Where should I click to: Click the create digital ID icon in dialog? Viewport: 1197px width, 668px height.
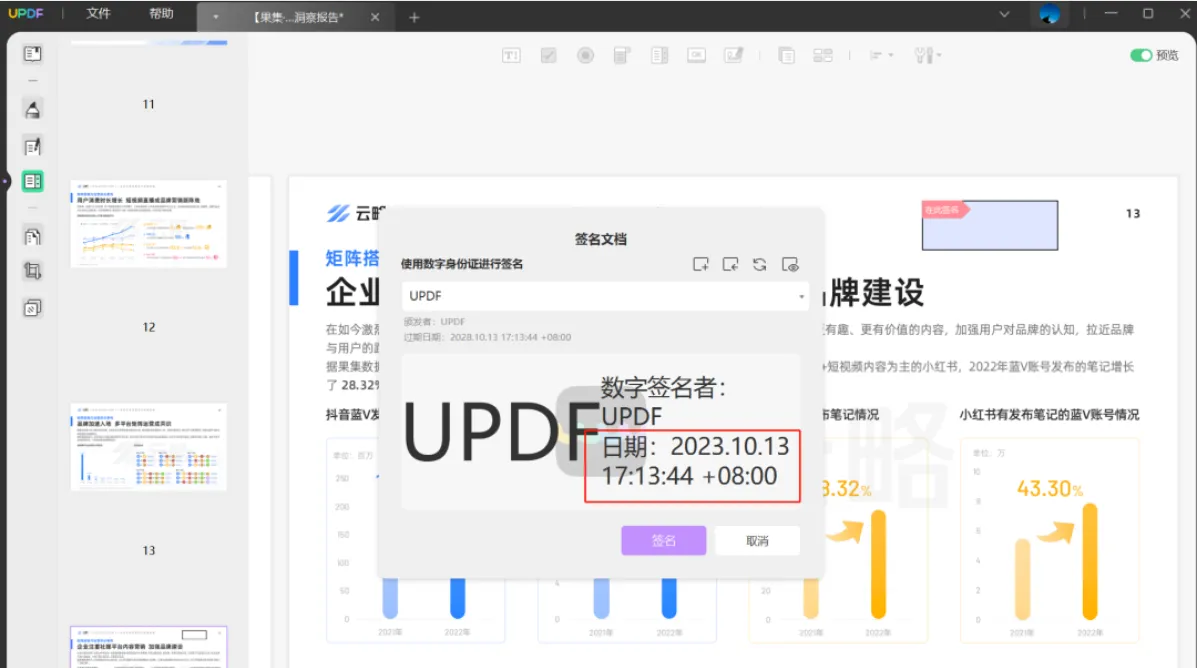(701, 265)
